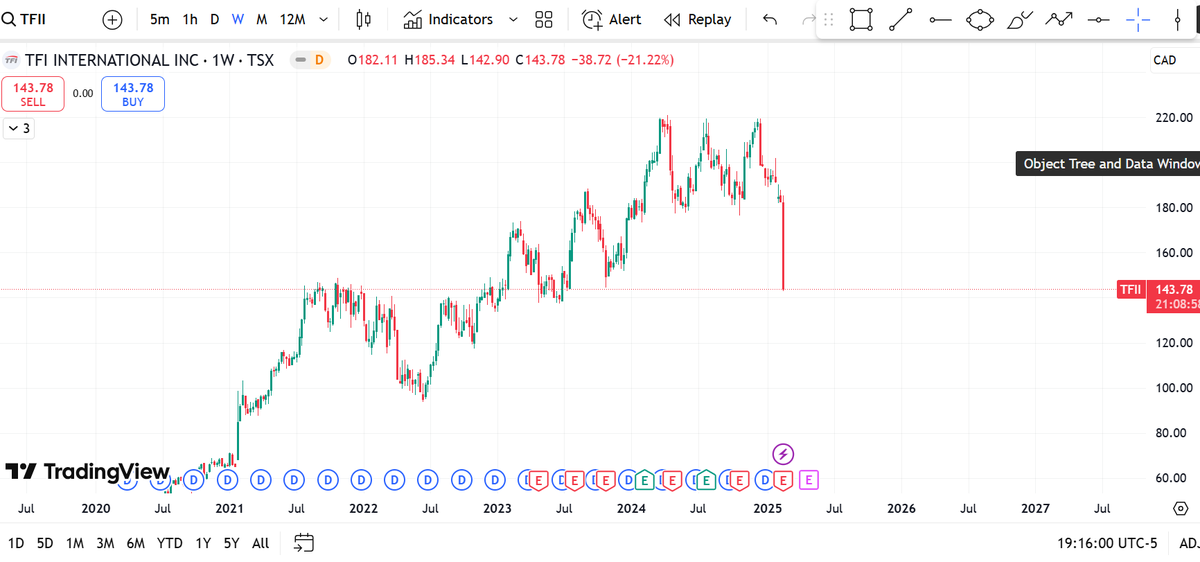
Task: Select the 12M interval
Action: tap(292, 19)
